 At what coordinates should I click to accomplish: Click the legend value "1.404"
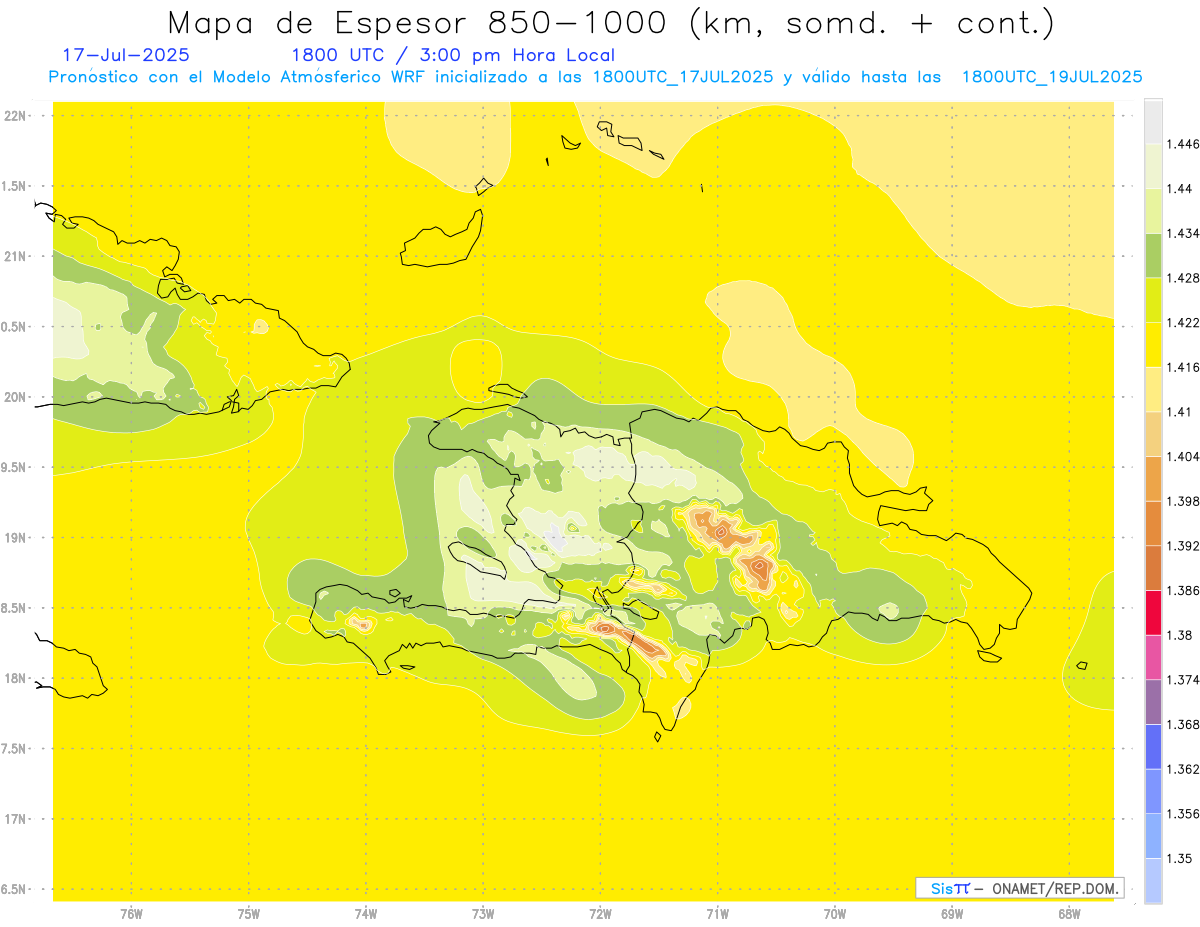tap(1183, 456)
